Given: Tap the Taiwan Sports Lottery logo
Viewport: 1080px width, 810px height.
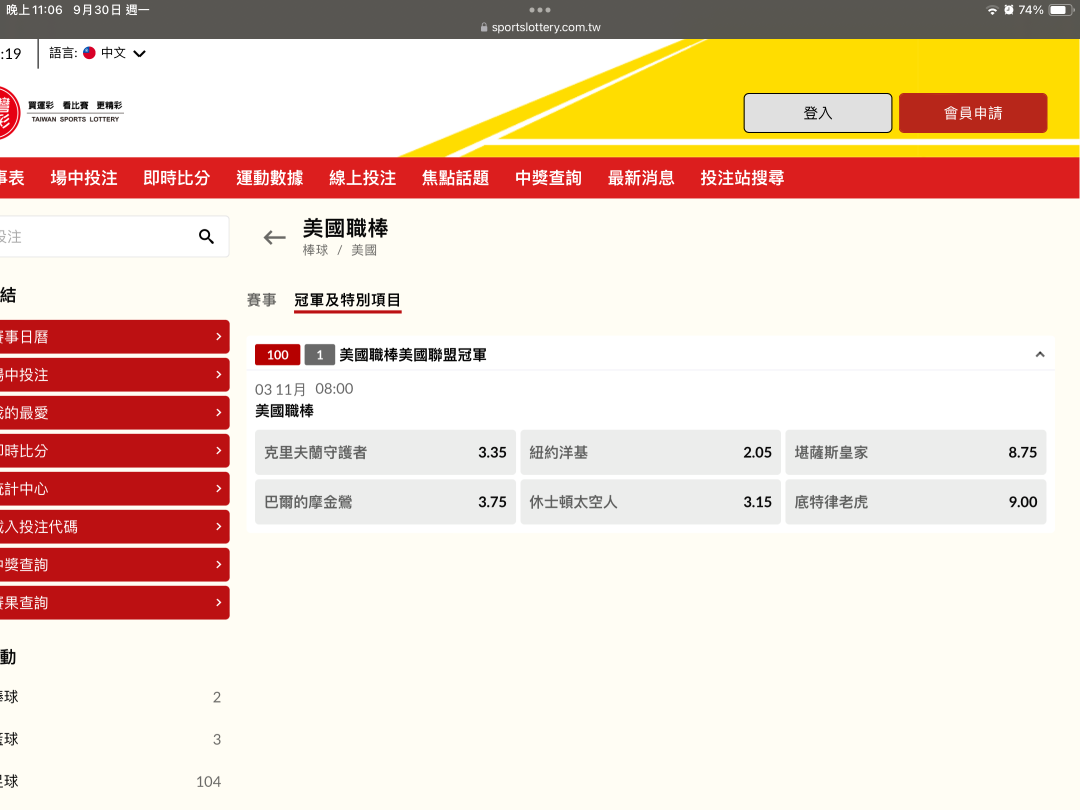Looking at the screenshot, I should 61,112.
